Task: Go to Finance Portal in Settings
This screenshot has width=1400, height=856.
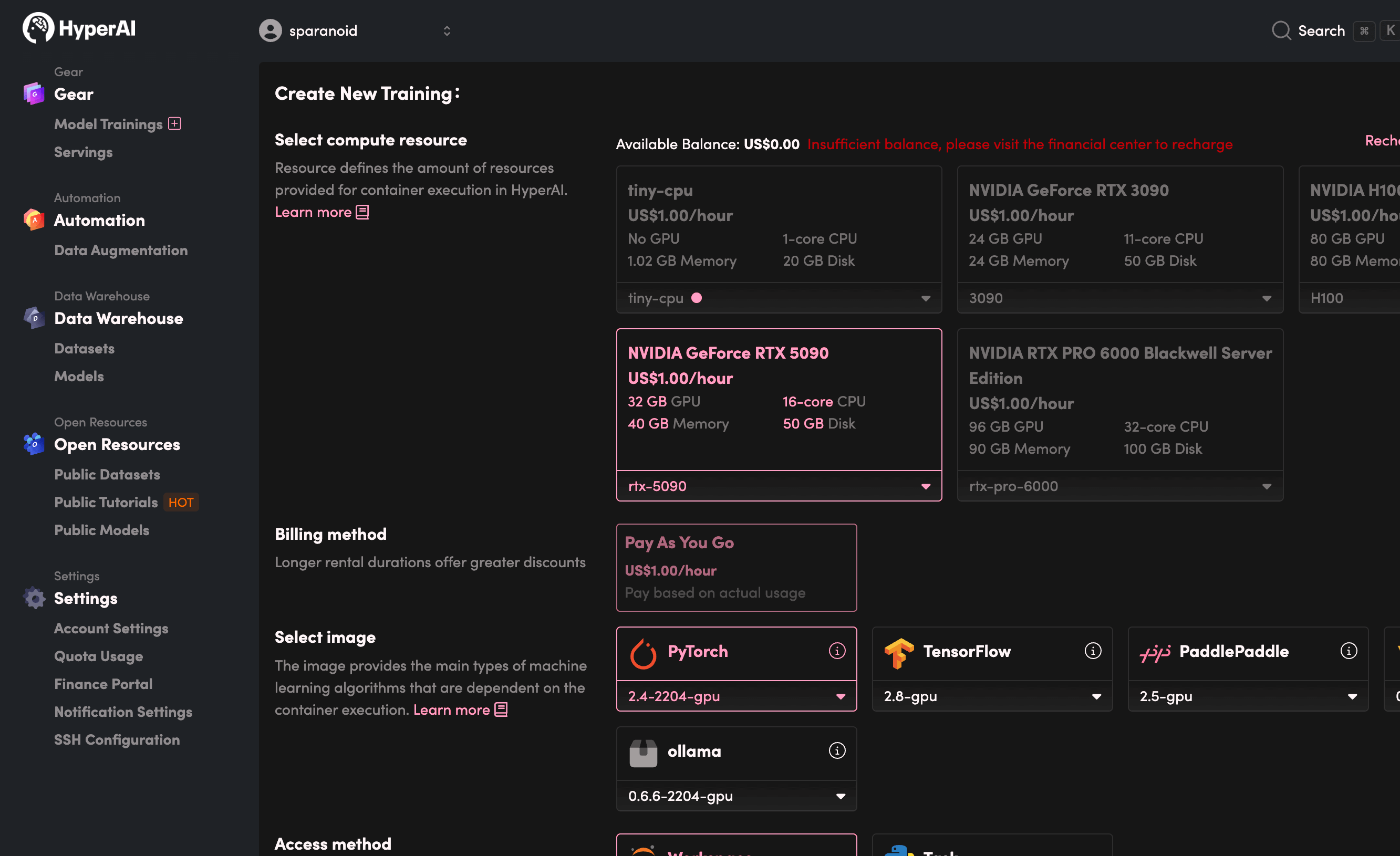Action: 103,684
